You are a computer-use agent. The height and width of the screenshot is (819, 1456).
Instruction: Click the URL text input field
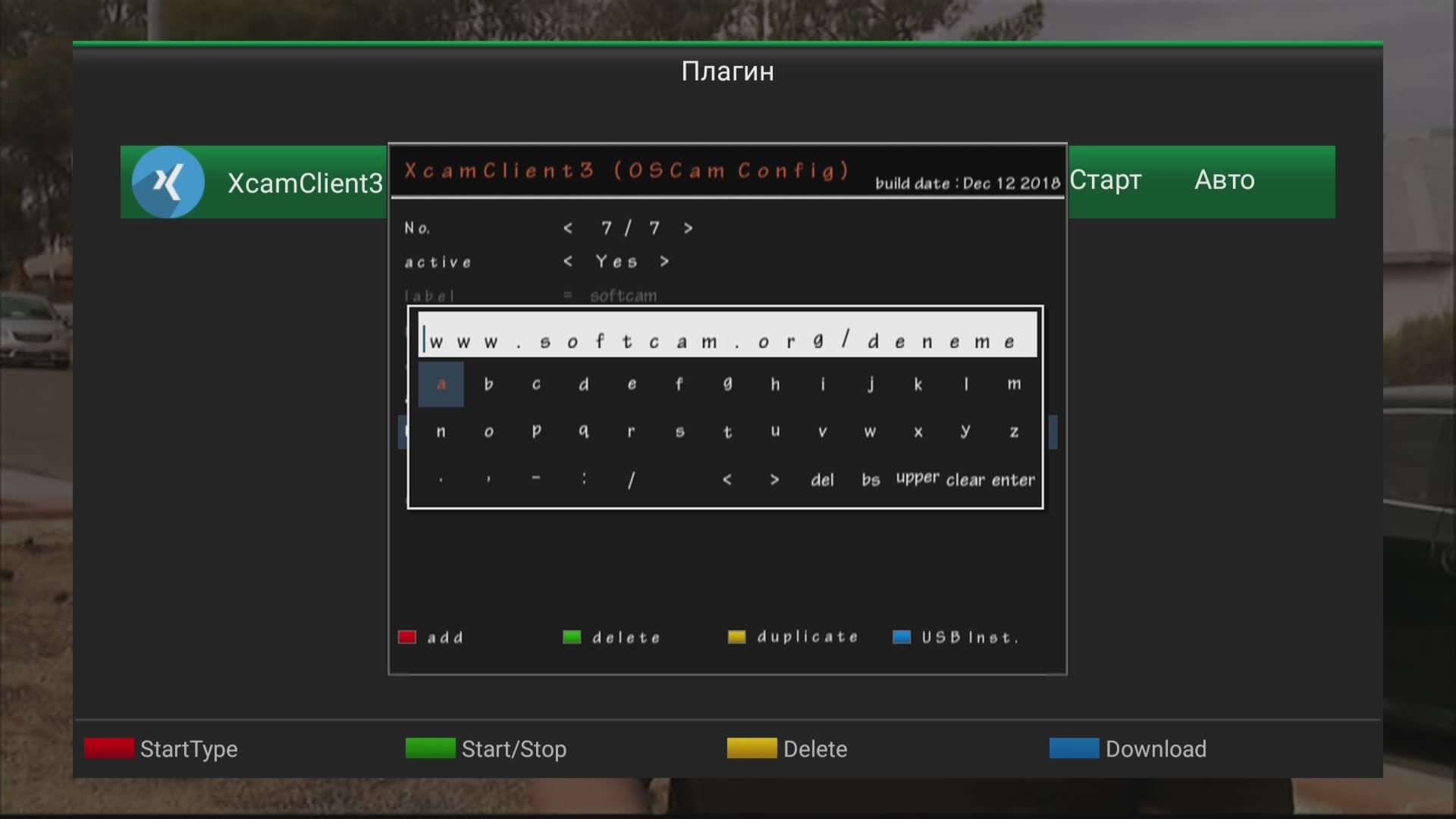728,334
